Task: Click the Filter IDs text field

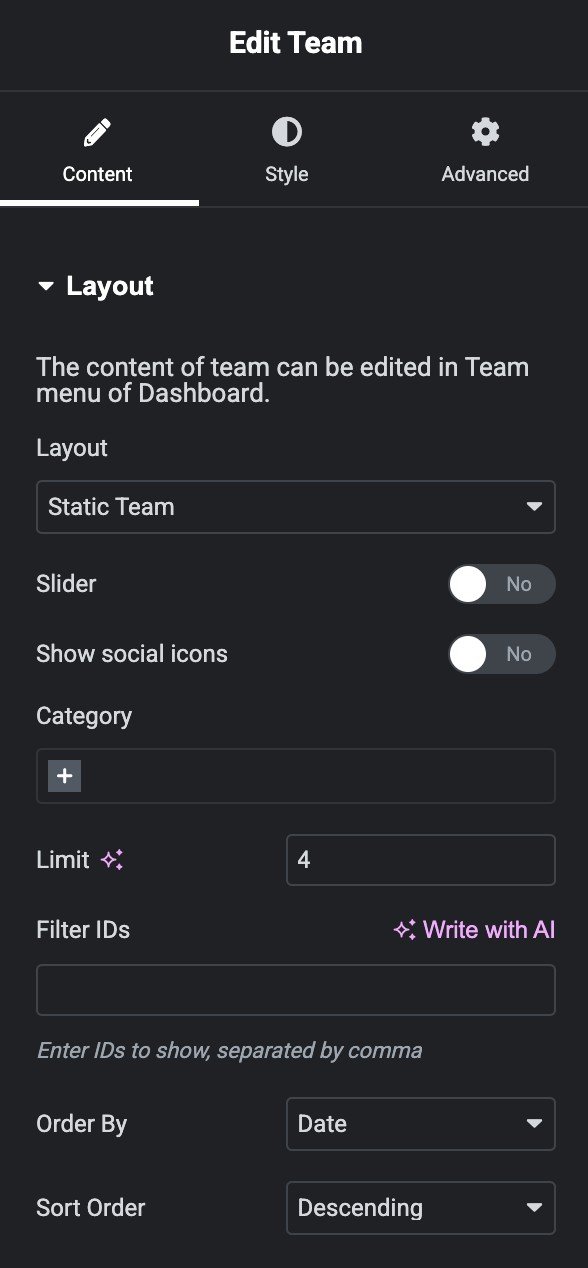Action: pos(296,990)
